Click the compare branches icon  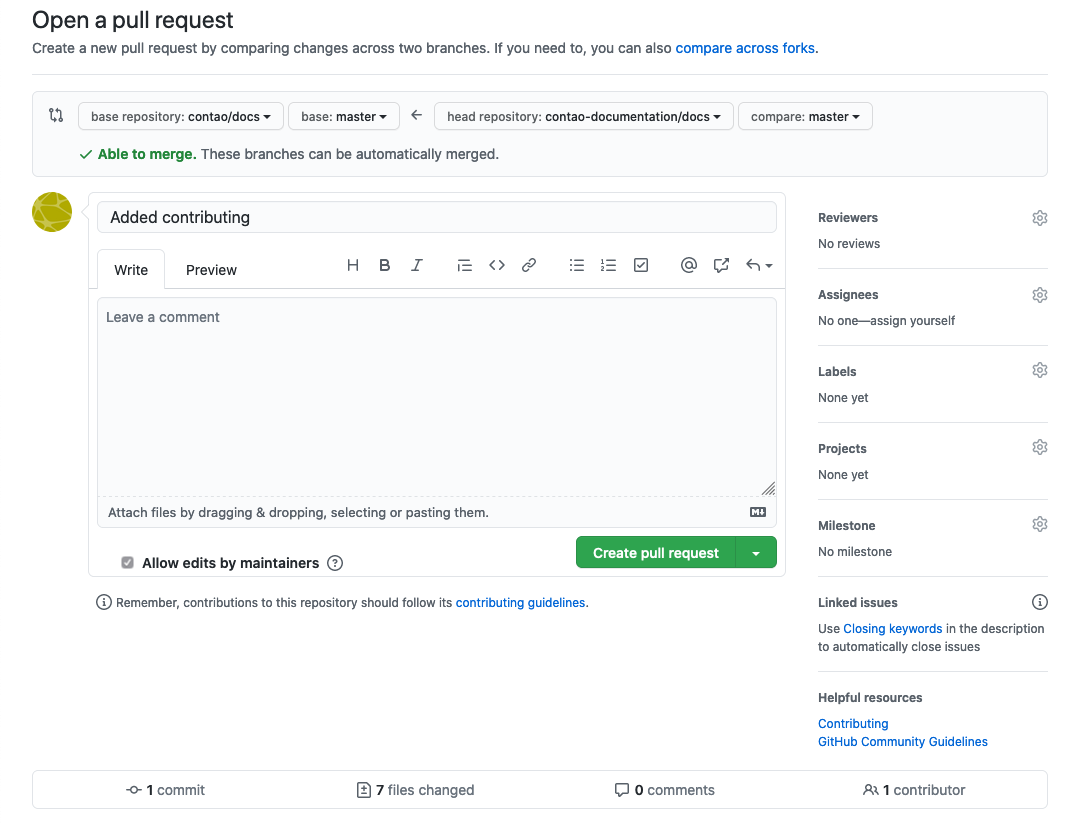56,115
